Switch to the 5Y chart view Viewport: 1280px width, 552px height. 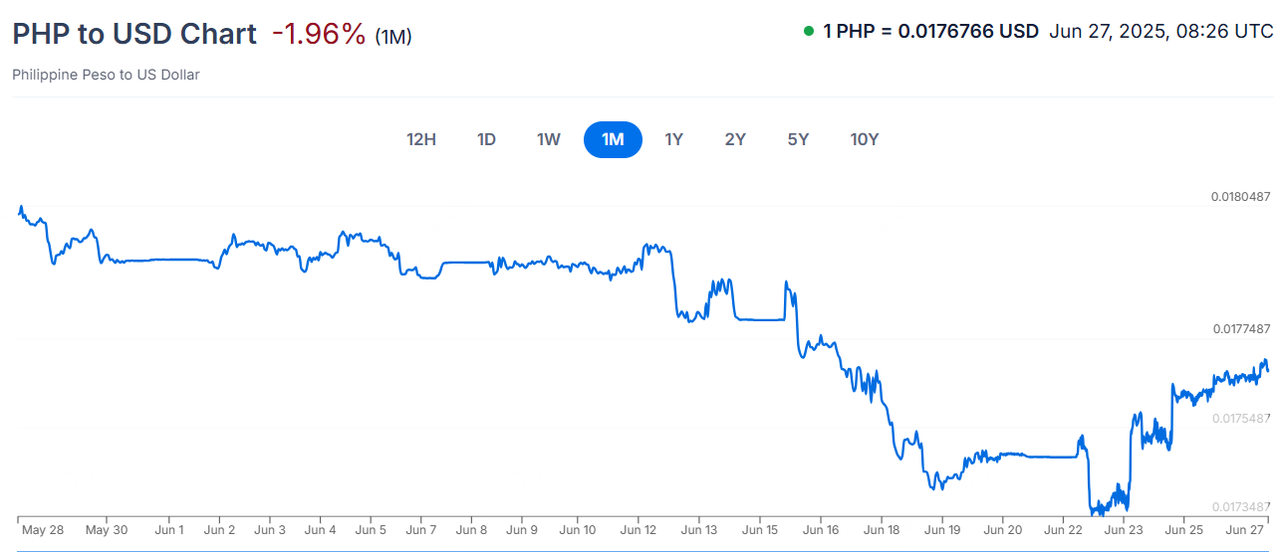(x=798, y=139)
